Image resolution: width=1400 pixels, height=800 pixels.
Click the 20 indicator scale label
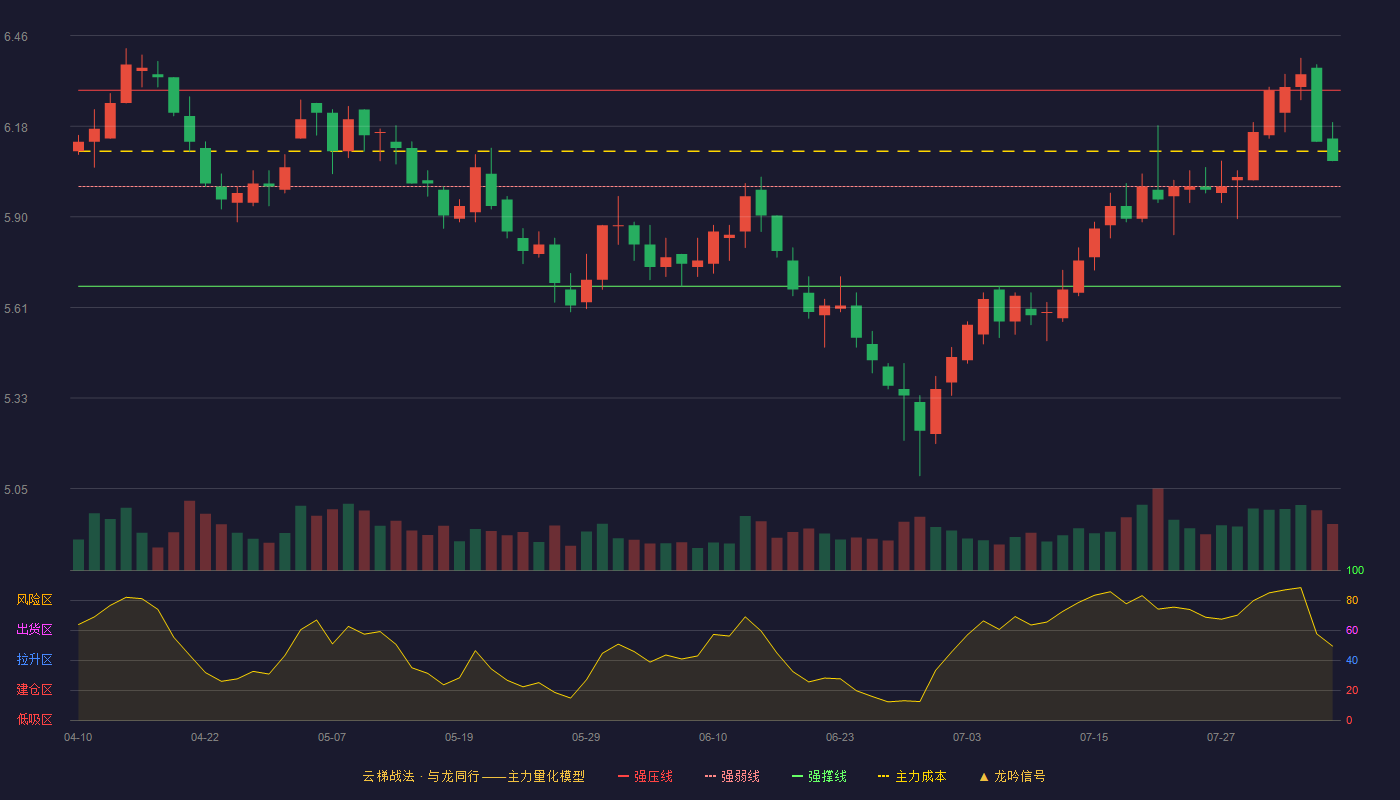coord(1352,690)
